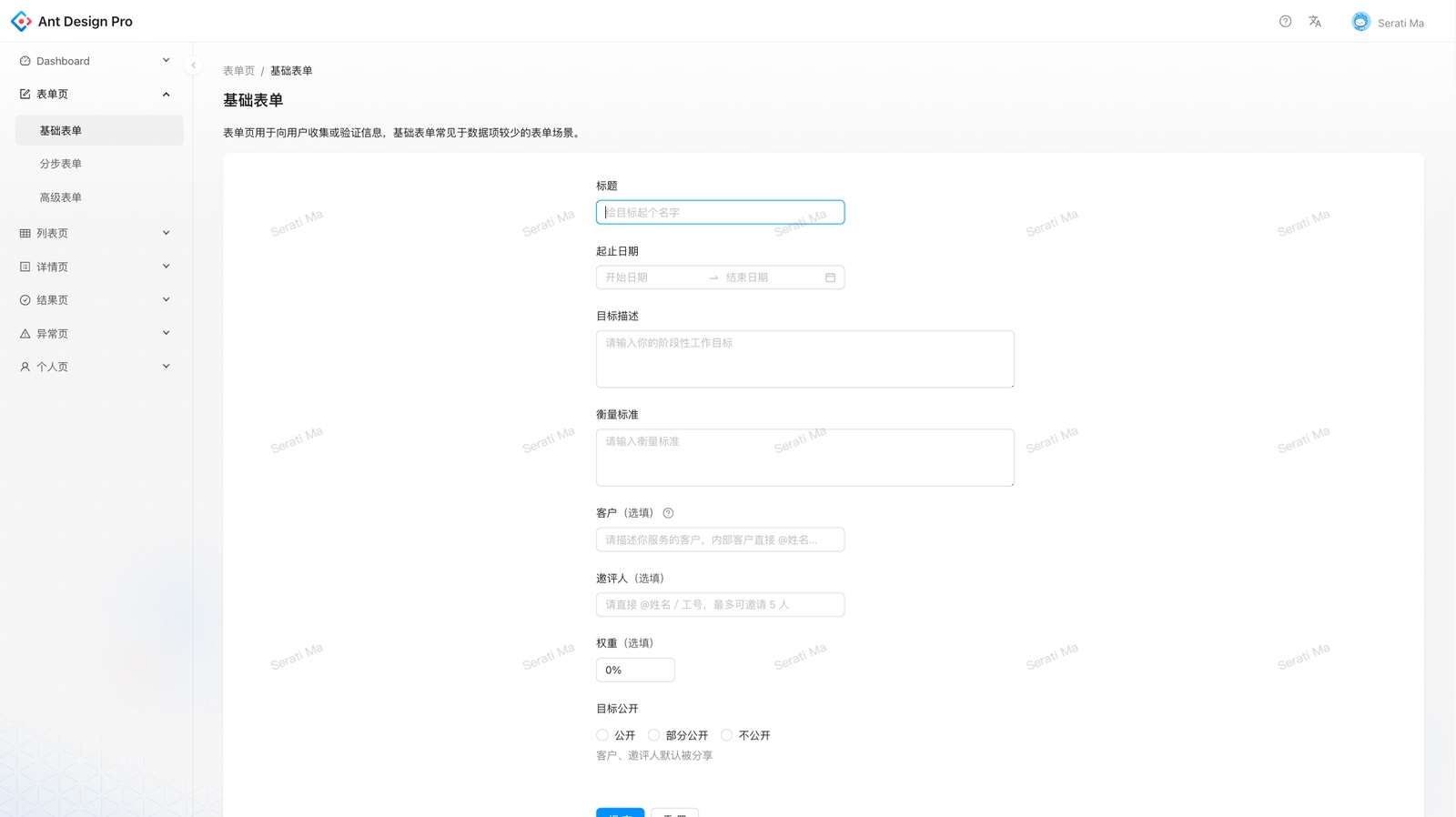1456x817 pixels.
Task: Click the 表单页 breadcrumb link
Action: 238,71
